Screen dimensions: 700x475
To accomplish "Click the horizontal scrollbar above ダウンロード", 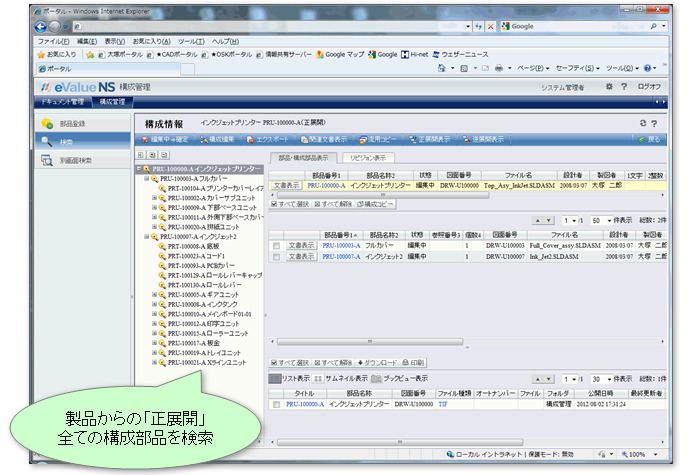I will click(370, 342).
